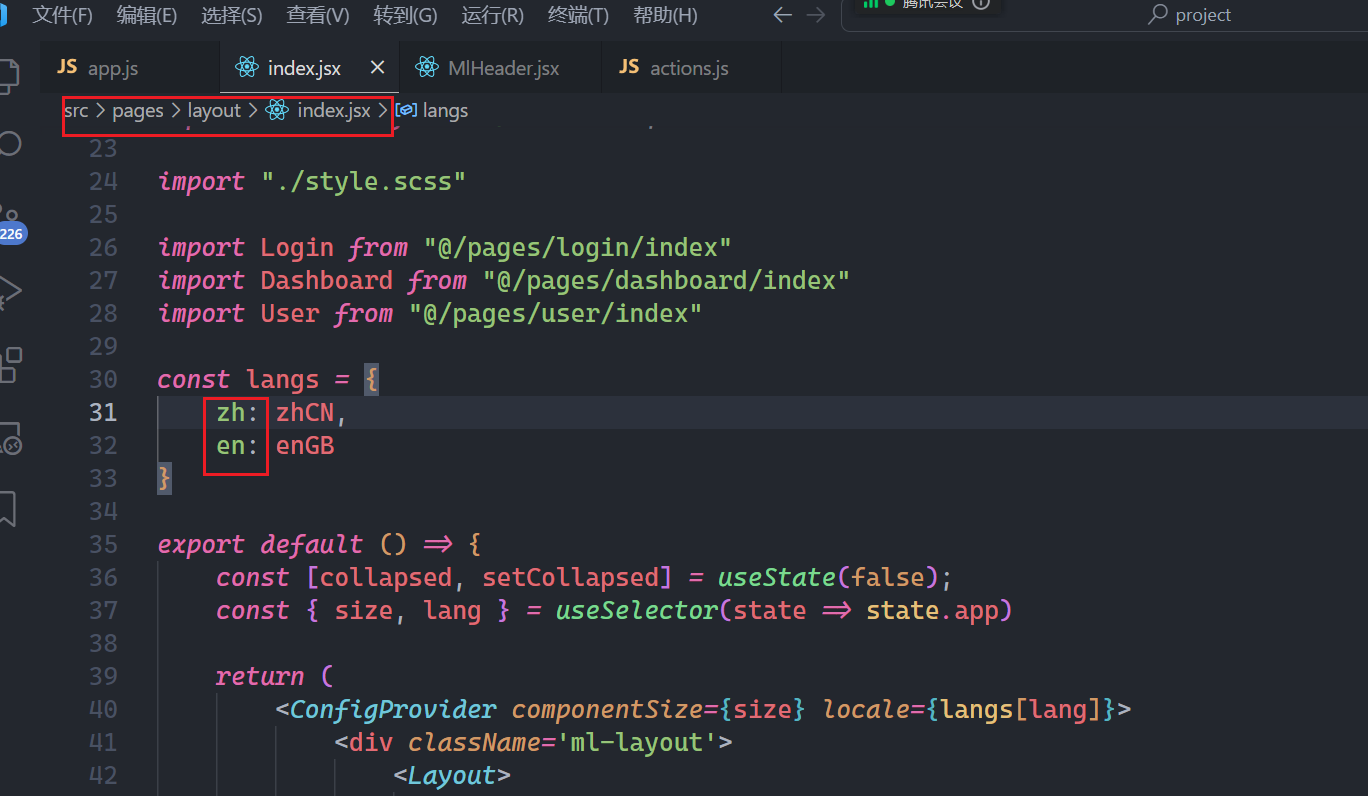Click the useSelector function call
Screen dimensions: 1368x796
(637, 611)
